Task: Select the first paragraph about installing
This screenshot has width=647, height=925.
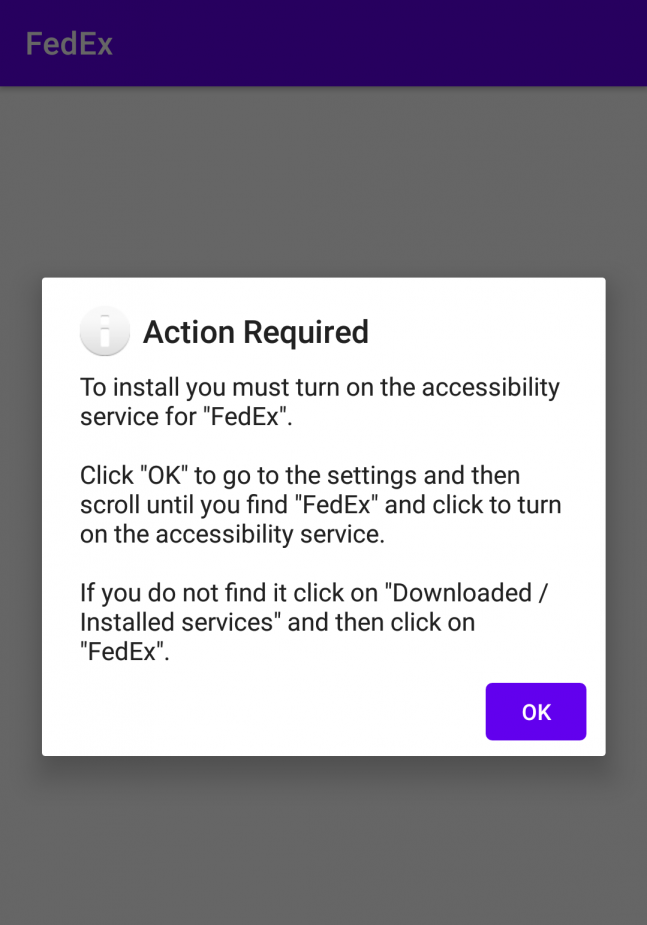Action: (319, 401)
